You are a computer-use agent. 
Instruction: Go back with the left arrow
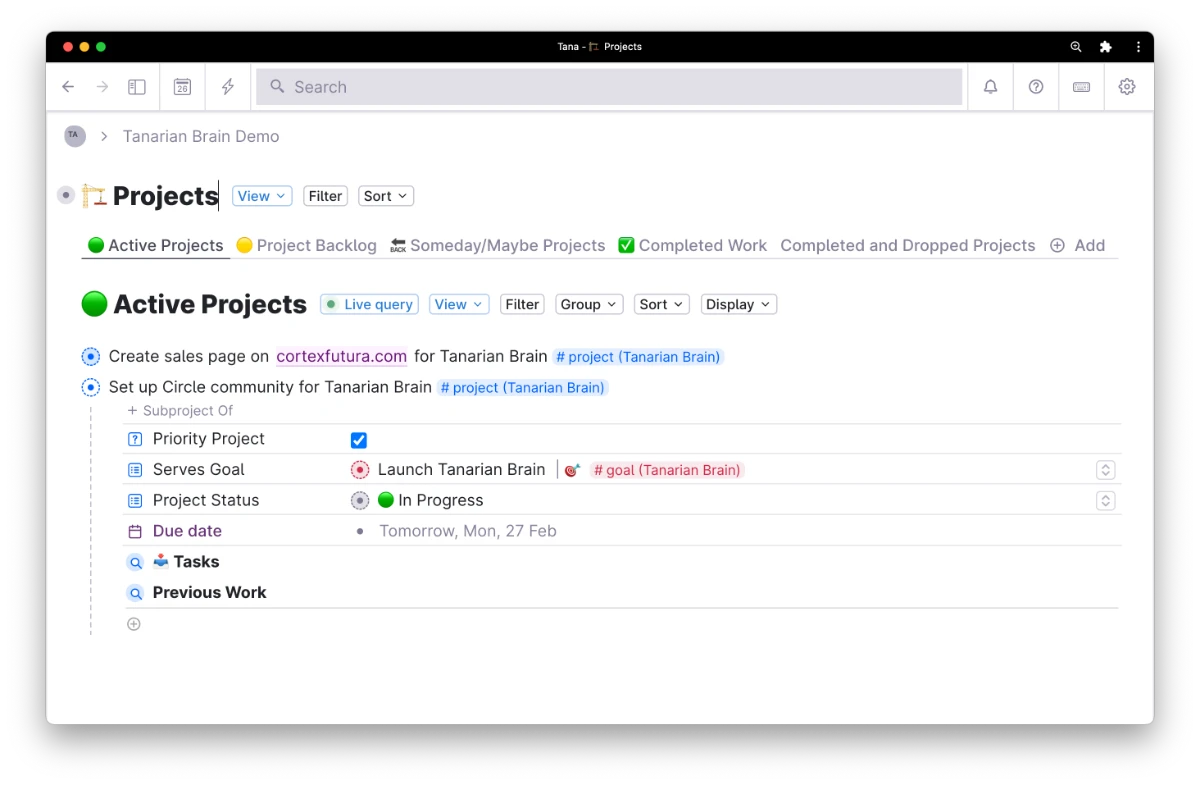pyautogui.click(x=68, y=87)
